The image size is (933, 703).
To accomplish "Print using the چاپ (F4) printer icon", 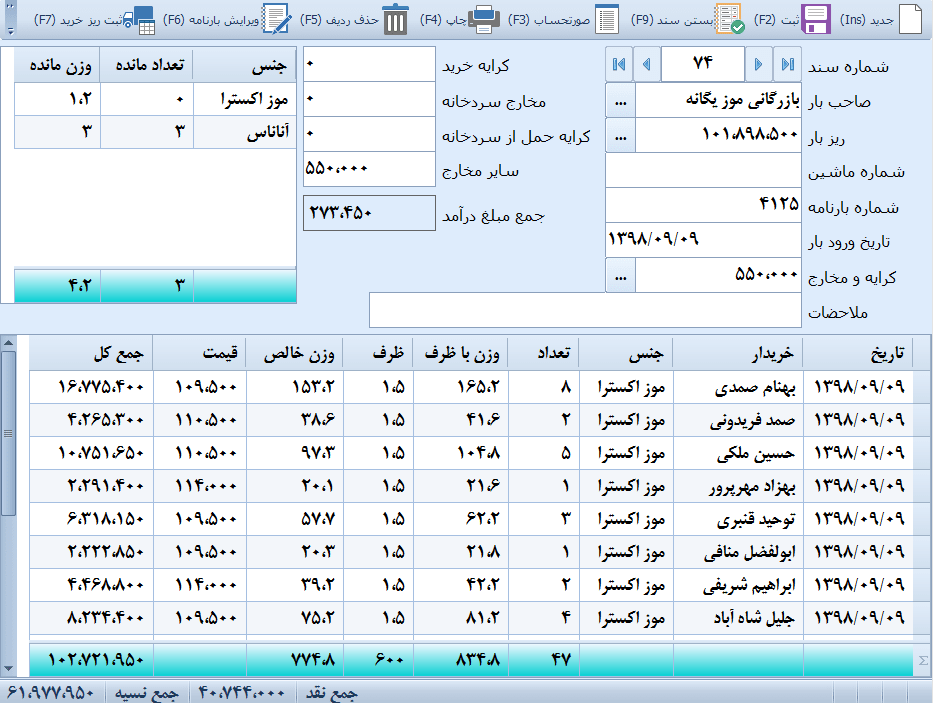I will (x=485, y=19).
